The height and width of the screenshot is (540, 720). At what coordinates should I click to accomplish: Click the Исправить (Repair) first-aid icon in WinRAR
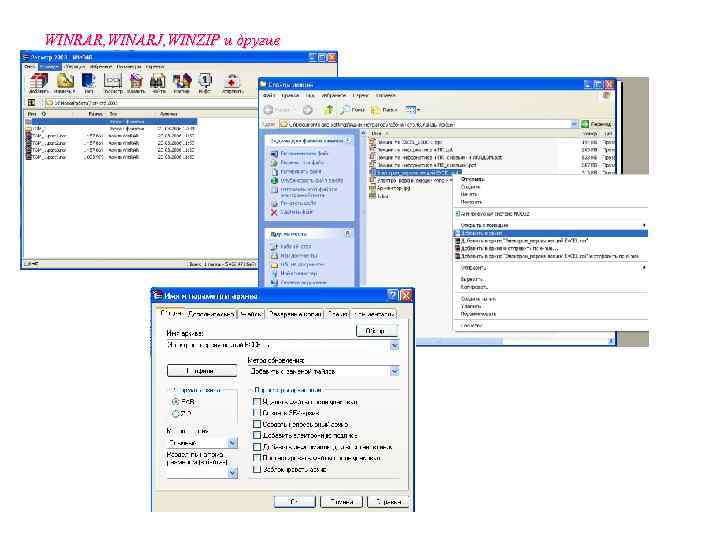(232, 81)
